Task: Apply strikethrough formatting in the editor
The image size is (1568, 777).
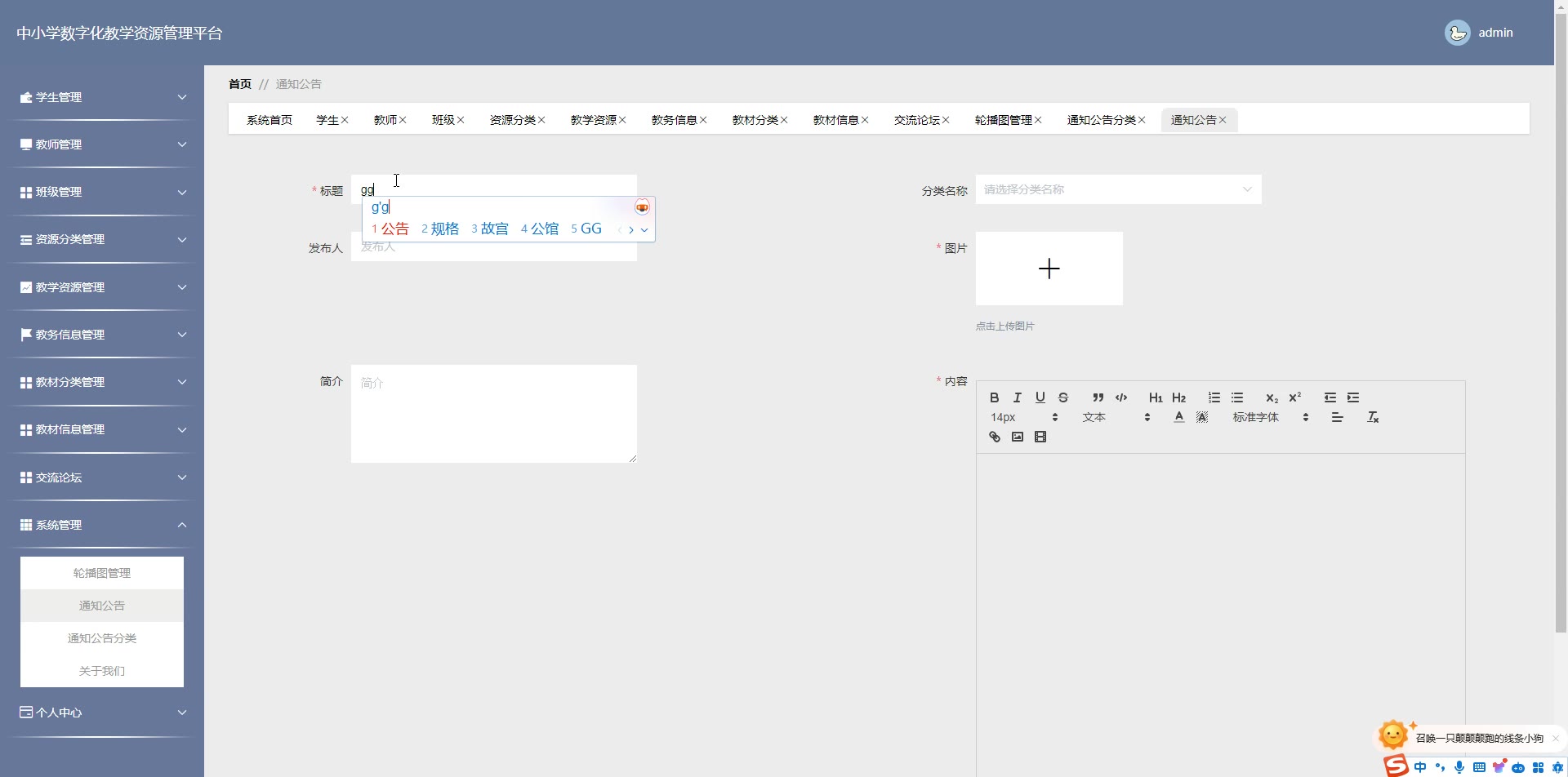Action: click(x=1062, y=397)
